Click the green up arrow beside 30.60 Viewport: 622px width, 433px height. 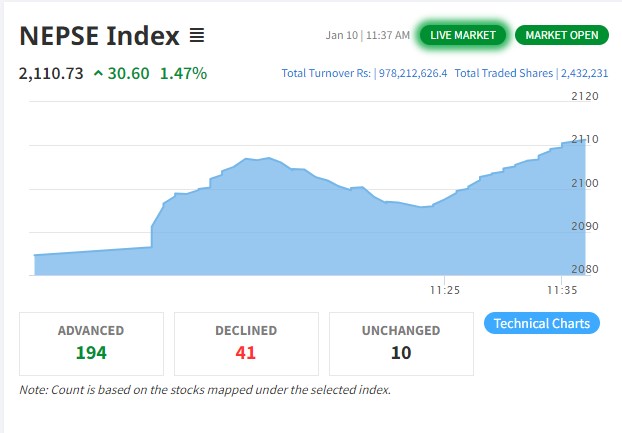coord(98,73)
